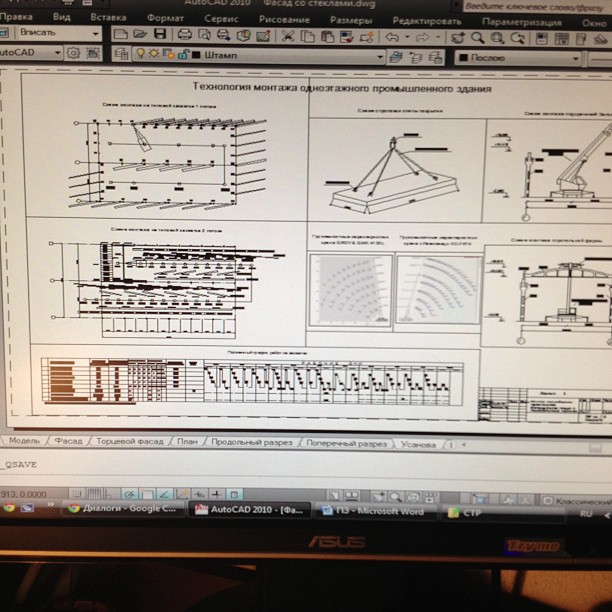The image size is (612, 612).
Task: Click the New drawing icon
Action: click(121, 34)
